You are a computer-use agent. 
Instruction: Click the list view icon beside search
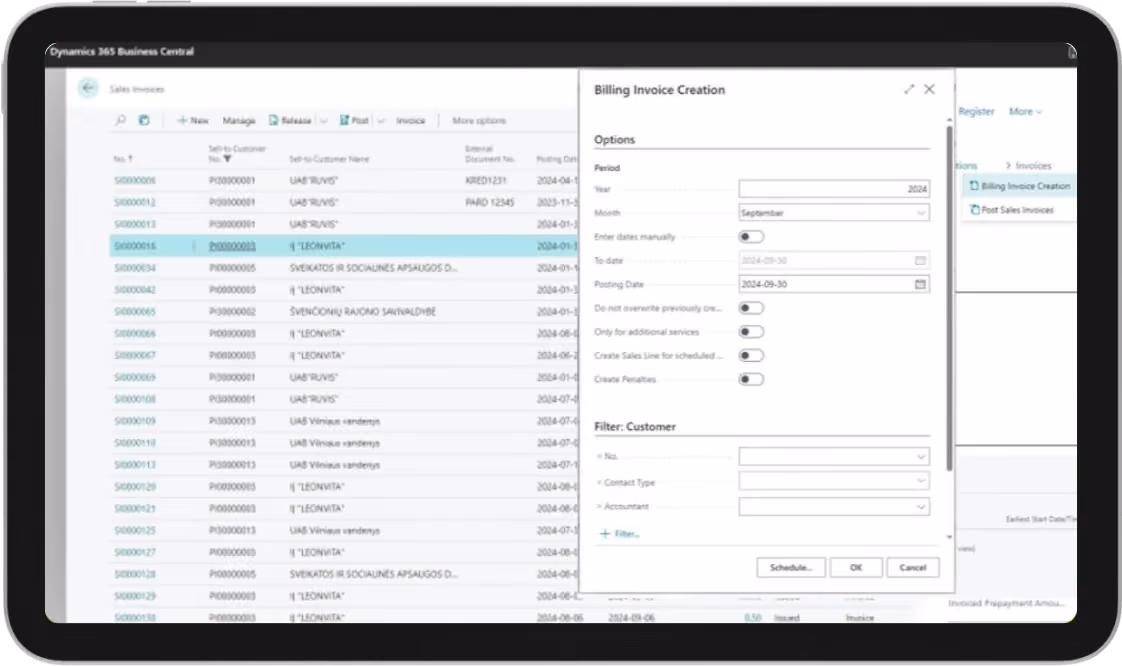[144, 120]
